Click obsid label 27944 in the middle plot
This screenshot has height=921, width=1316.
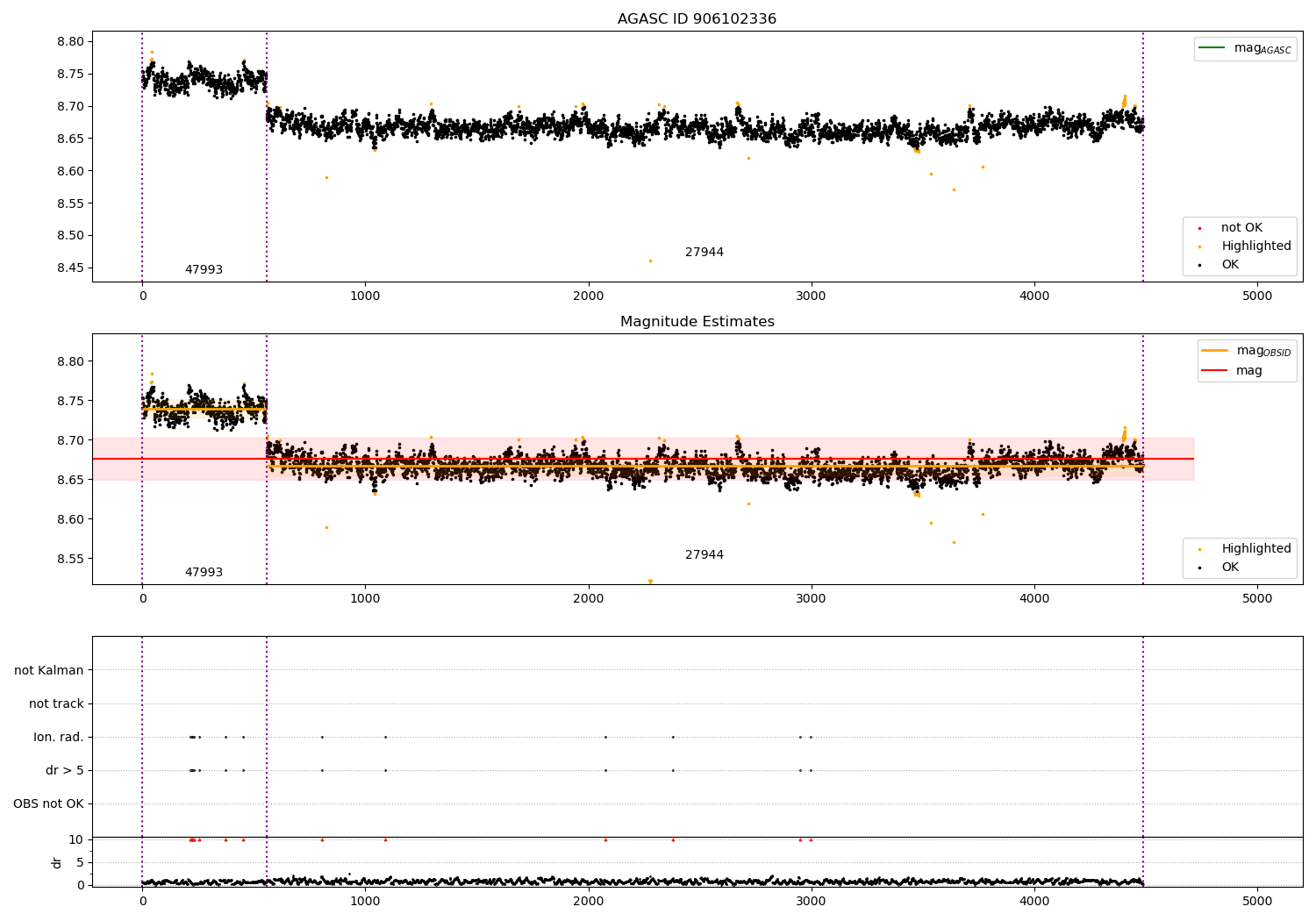click(704, 554)
